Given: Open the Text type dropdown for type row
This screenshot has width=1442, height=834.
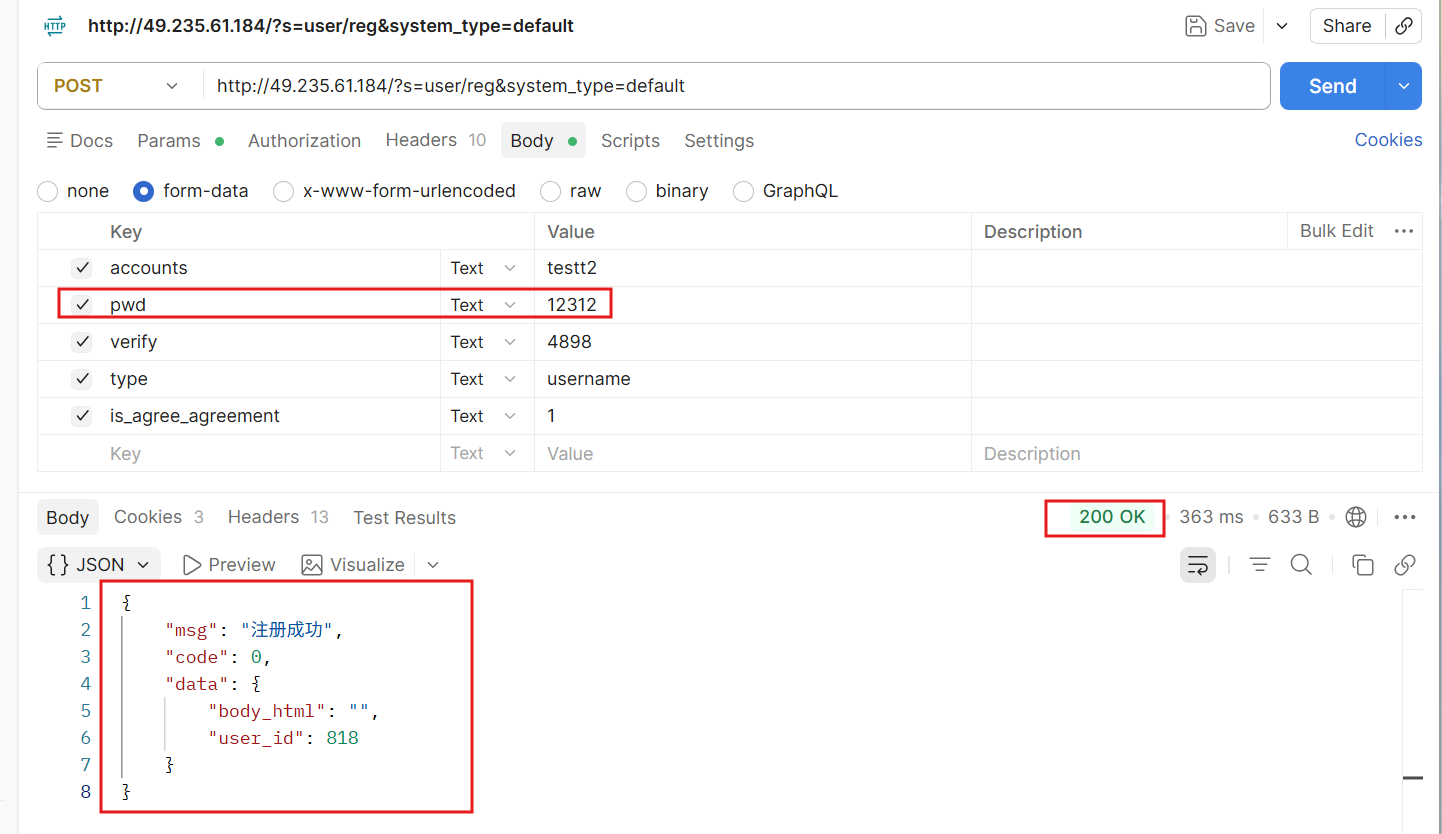Looking at the screenshot, I should coord(484,379).
